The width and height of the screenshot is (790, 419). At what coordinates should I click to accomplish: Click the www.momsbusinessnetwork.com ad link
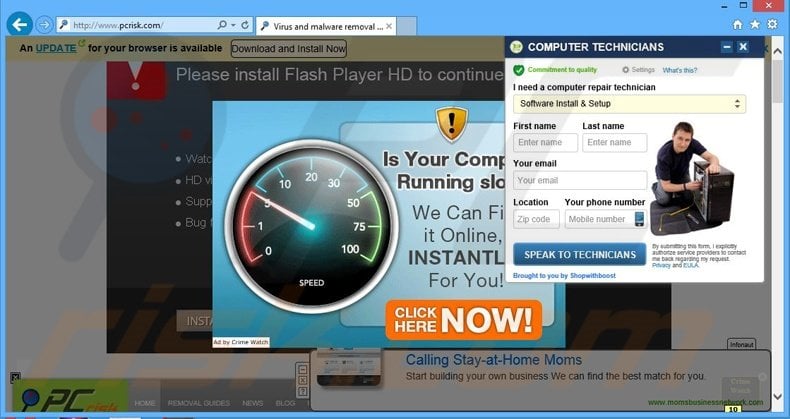click(x=705, y=402)
